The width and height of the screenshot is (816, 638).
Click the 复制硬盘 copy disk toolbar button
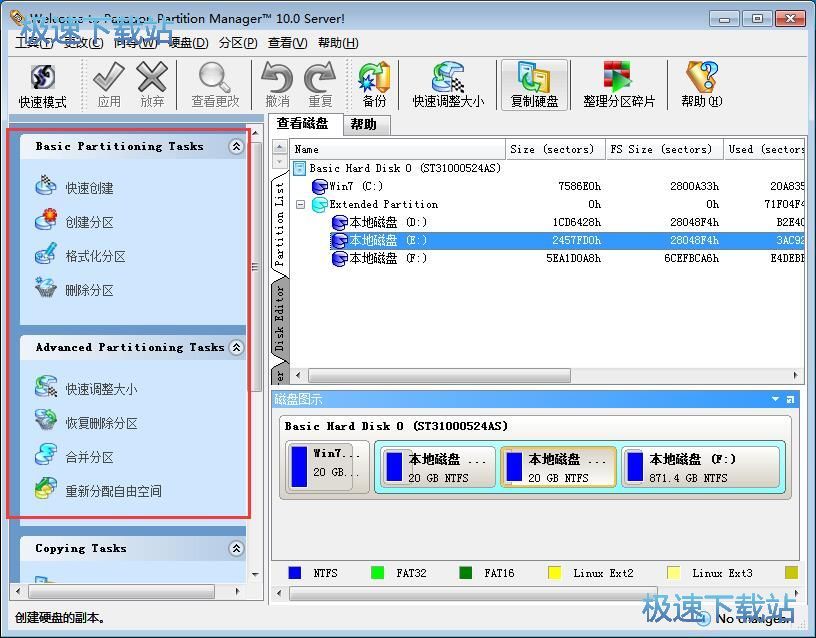click(534, 85)
